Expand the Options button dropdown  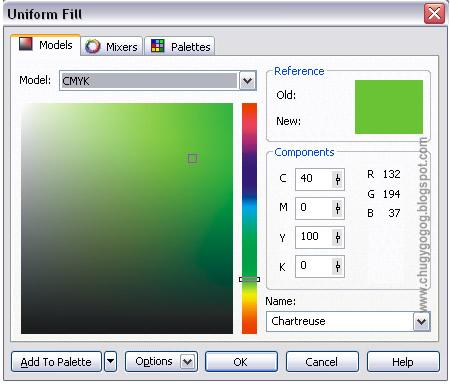click(187, 361)
